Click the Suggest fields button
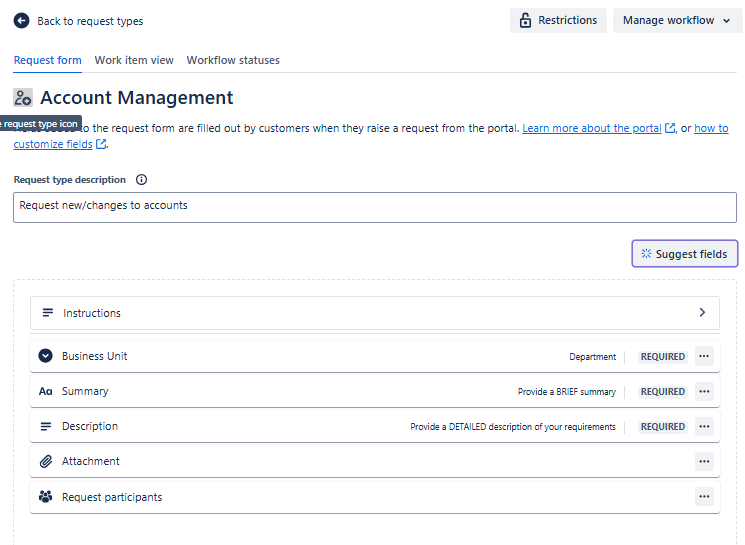The width and height of the screenshot is (745, 545). [685, 254]
